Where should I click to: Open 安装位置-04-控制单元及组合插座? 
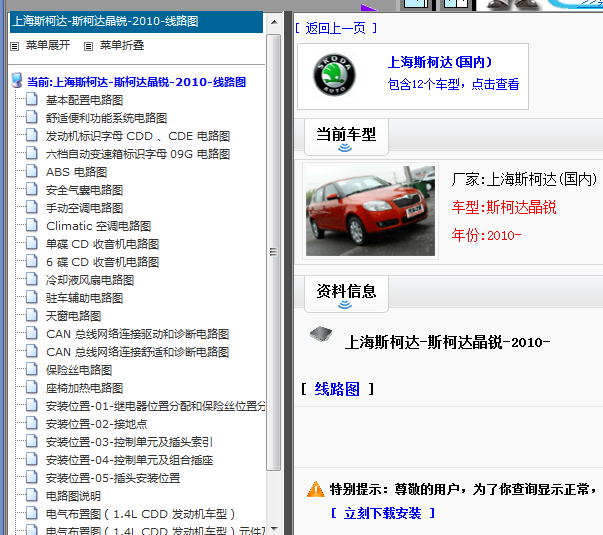[x=130, y=460]
